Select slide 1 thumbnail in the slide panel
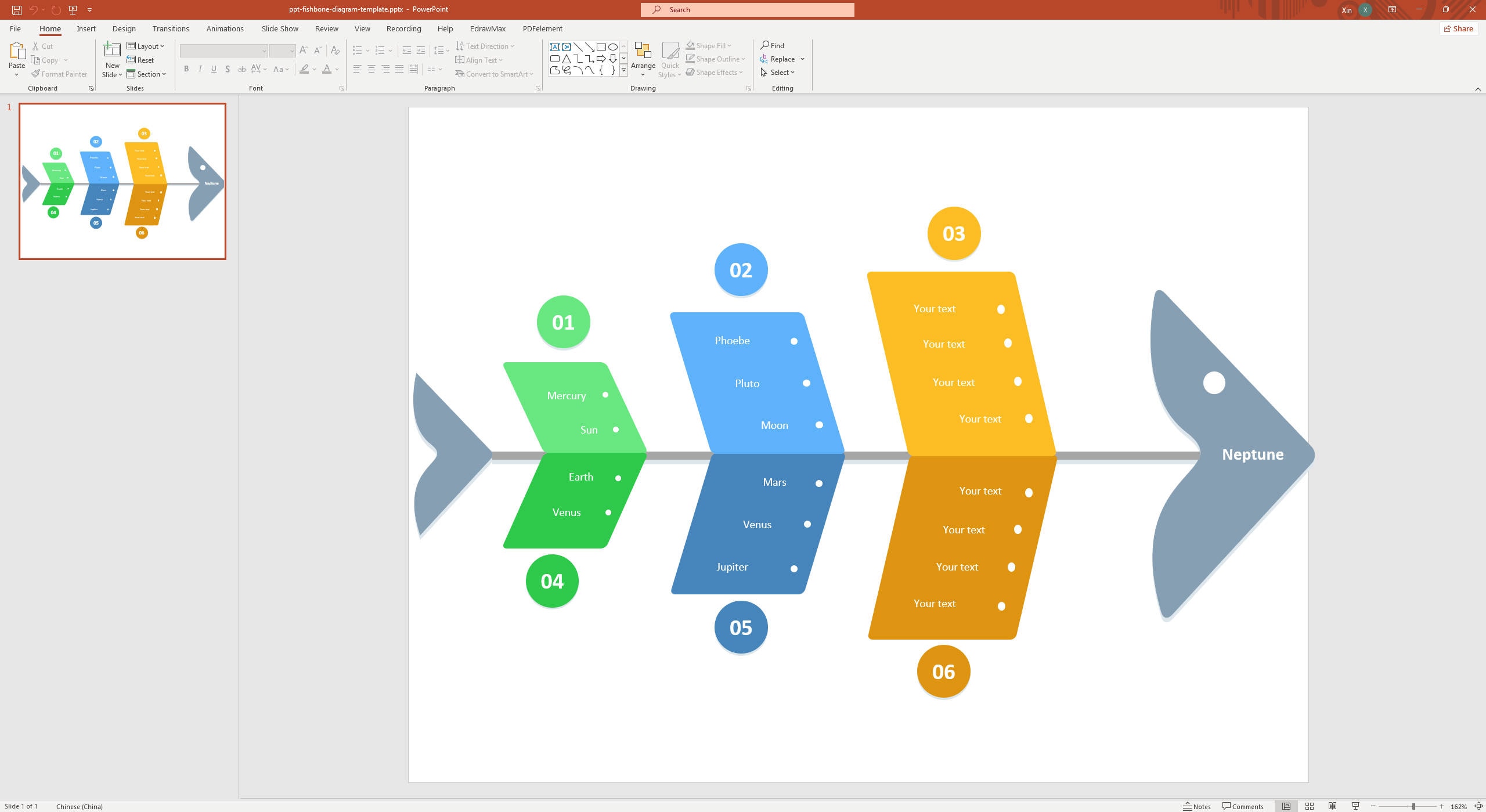Screen dimensions: 1486x812 coord(122,181)
